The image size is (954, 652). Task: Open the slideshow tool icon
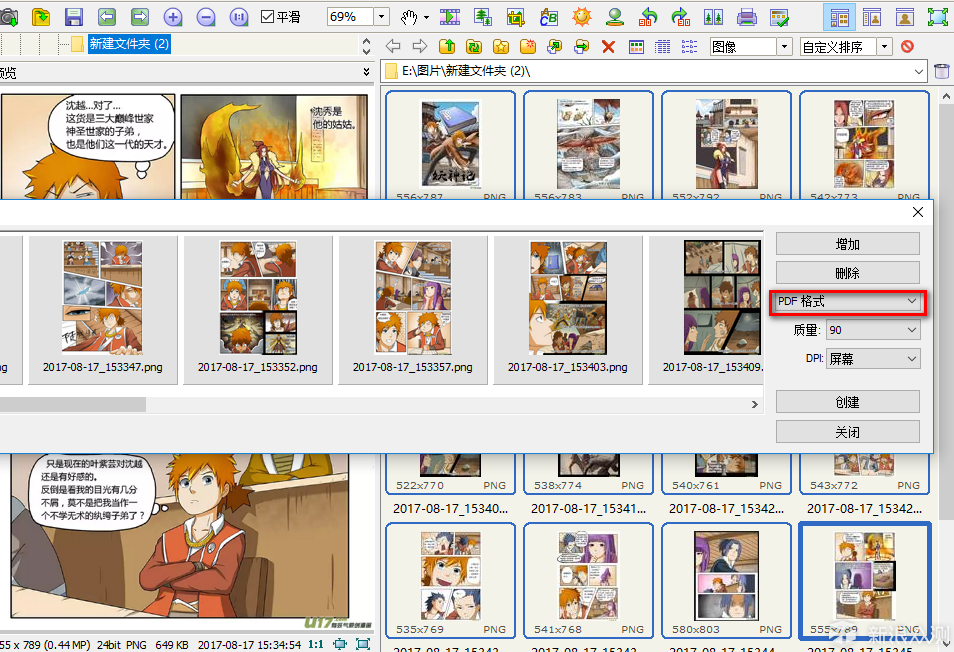450,16
